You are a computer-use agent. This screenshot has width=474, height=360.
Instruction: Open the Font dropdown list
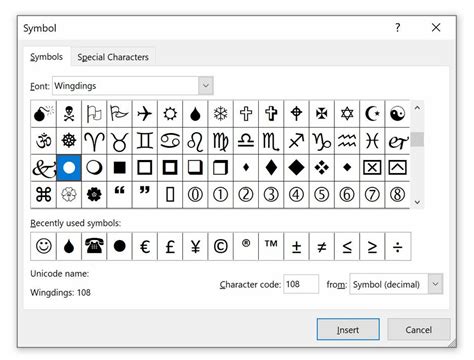(206, 86)
